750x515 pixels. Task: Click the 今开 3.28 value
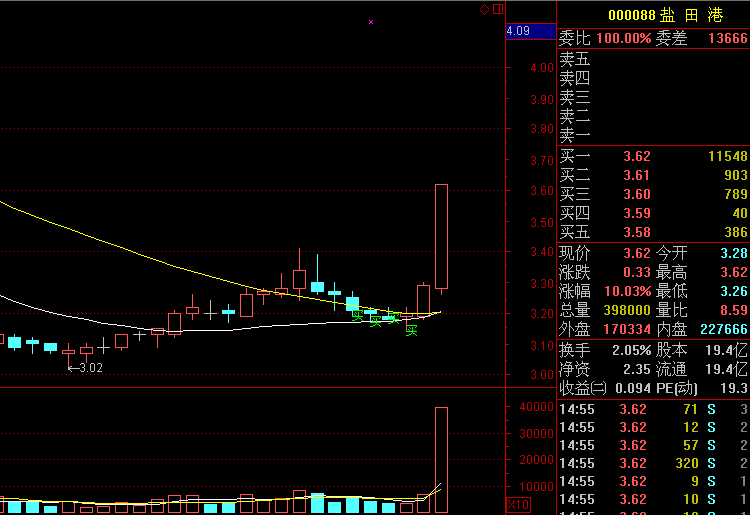pyautogui.click(x=734, y=253)
